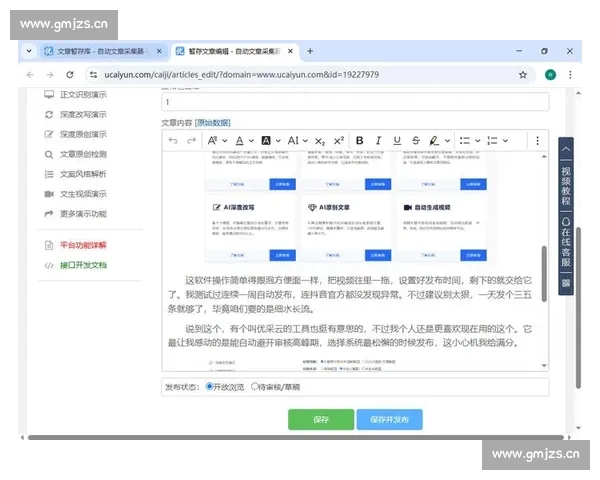Viewport: 600px width, 480px height.
Task: Click the input field containing 1
Action: [x=355, y=102]
